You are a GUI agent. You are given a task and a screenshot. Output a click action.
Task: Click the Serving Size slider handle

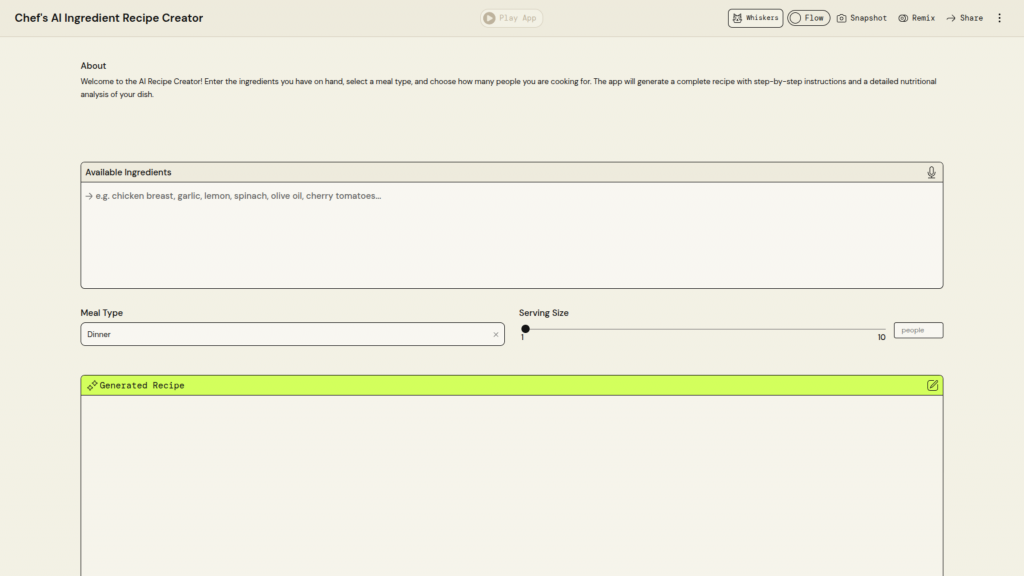(526, 329)
